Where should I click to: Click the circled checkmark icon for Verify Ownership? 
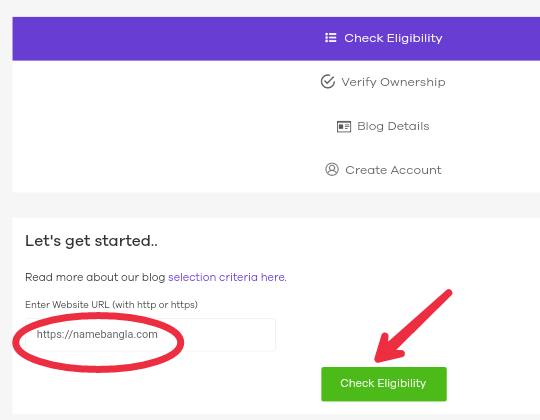328,82
